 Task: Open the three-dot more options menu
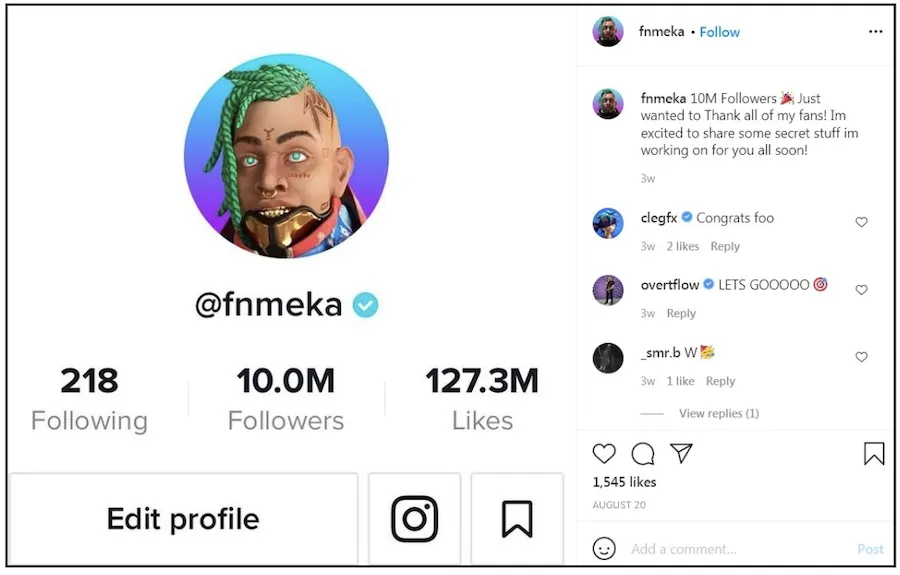875,32
